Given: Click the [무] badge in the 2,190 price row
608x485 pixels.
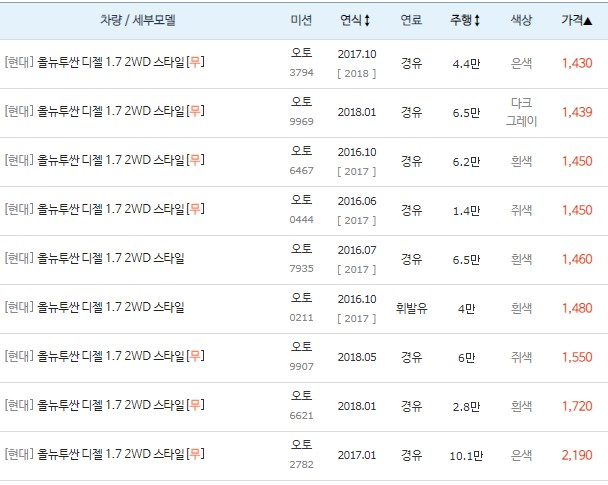Looking at the screenshot, I should pos(195,454).
